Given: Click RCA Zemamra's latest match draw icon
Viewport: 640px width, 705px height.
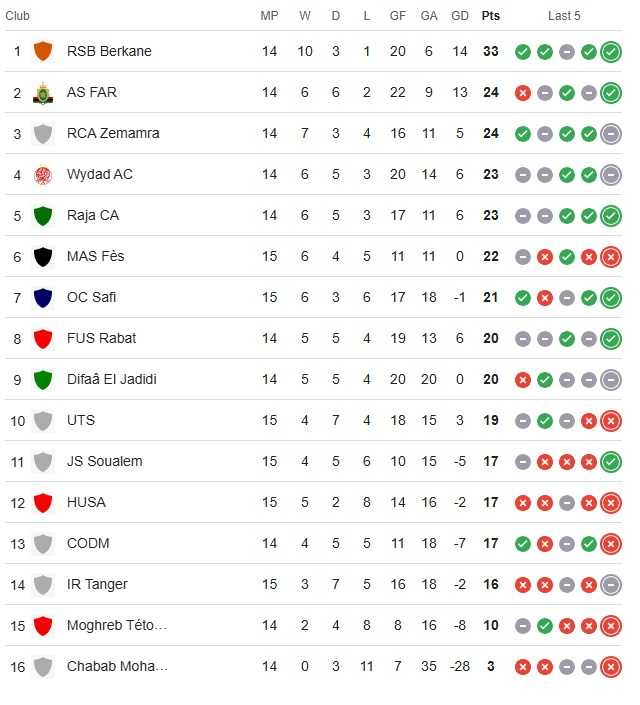Looking at the screenshot, I should pyautogui.click(x=611, y=134).
